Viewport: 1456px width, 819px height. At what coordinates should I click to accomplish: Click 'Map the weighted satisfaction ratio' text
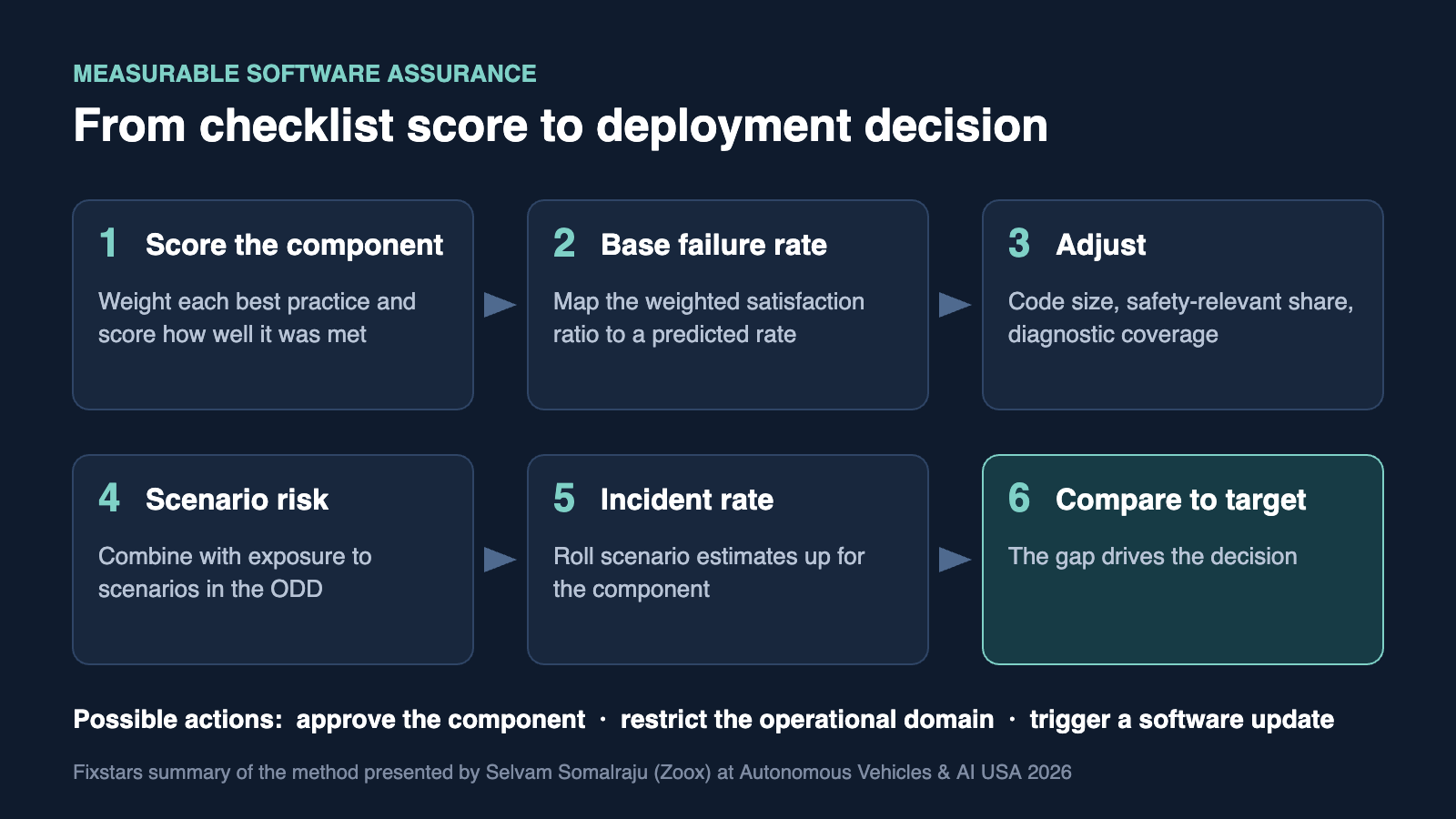click(709, 318)
